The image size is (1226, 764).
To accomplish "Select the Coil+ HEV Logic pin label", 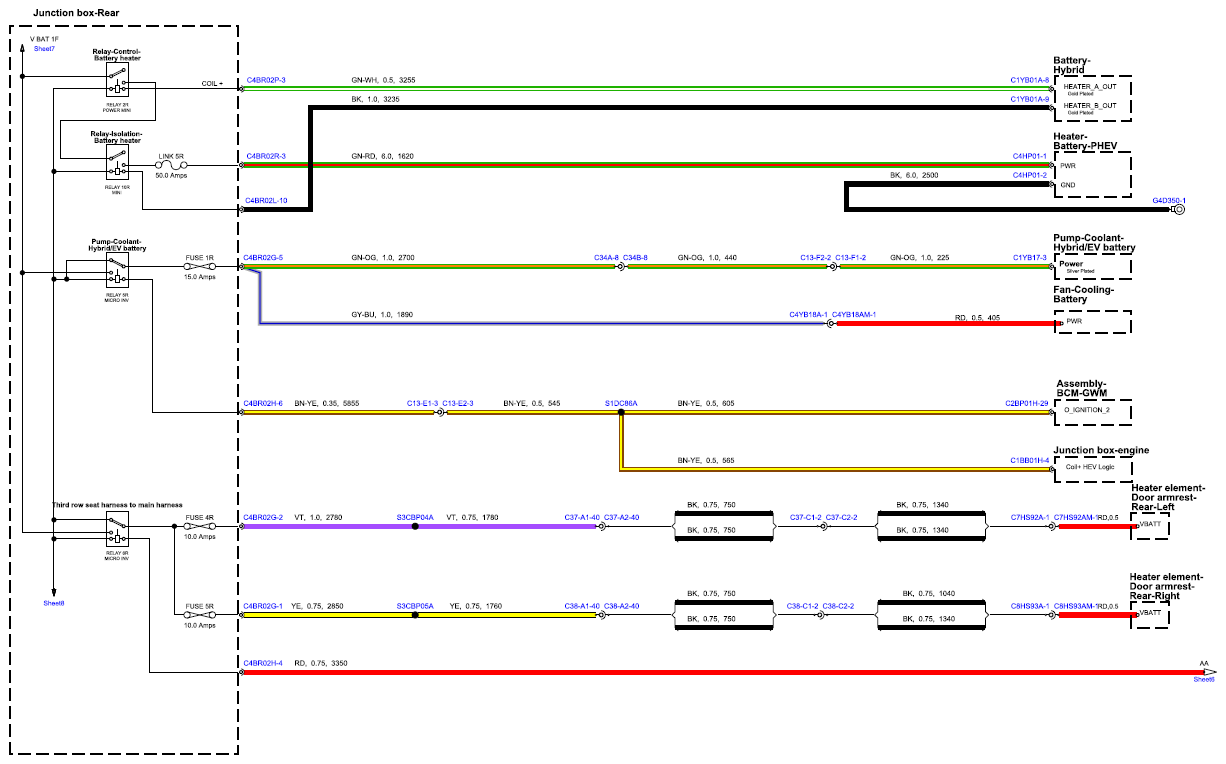I will point(1088,468).
